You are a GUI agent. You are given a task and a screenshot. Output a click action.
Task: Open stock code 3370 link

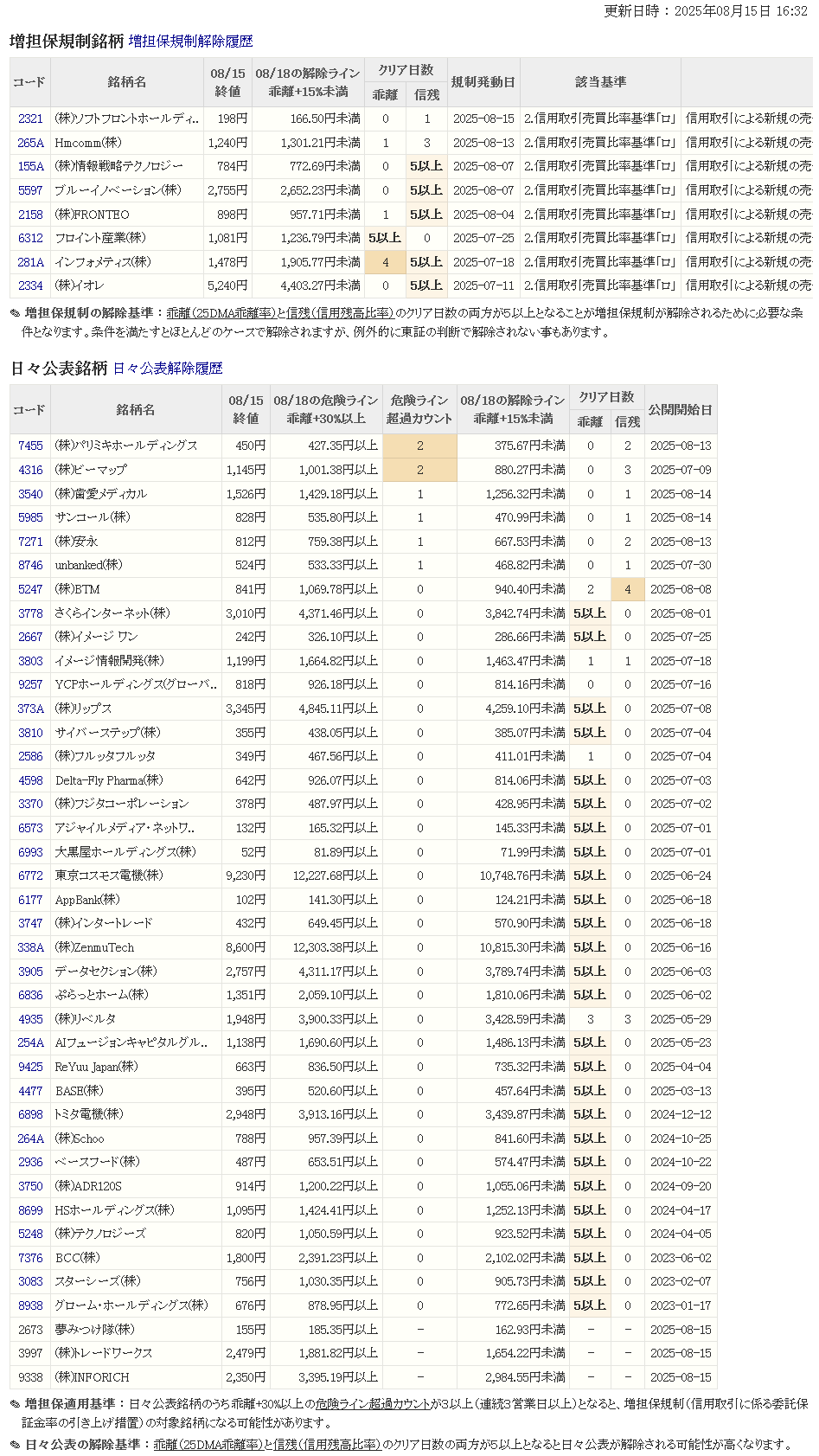click(30, 804)
